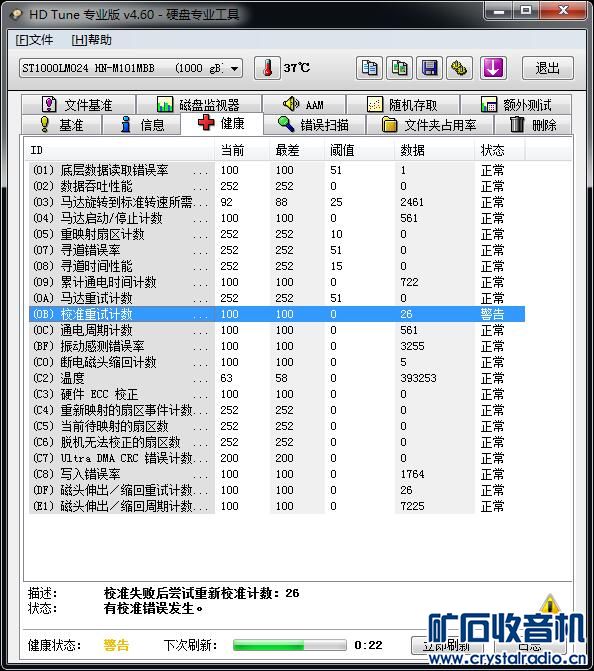Image resolution: width=594 pixels, height=671 pixels.
Task: Switch to the 磁盘监视器 tab
Action: point(199,104)
